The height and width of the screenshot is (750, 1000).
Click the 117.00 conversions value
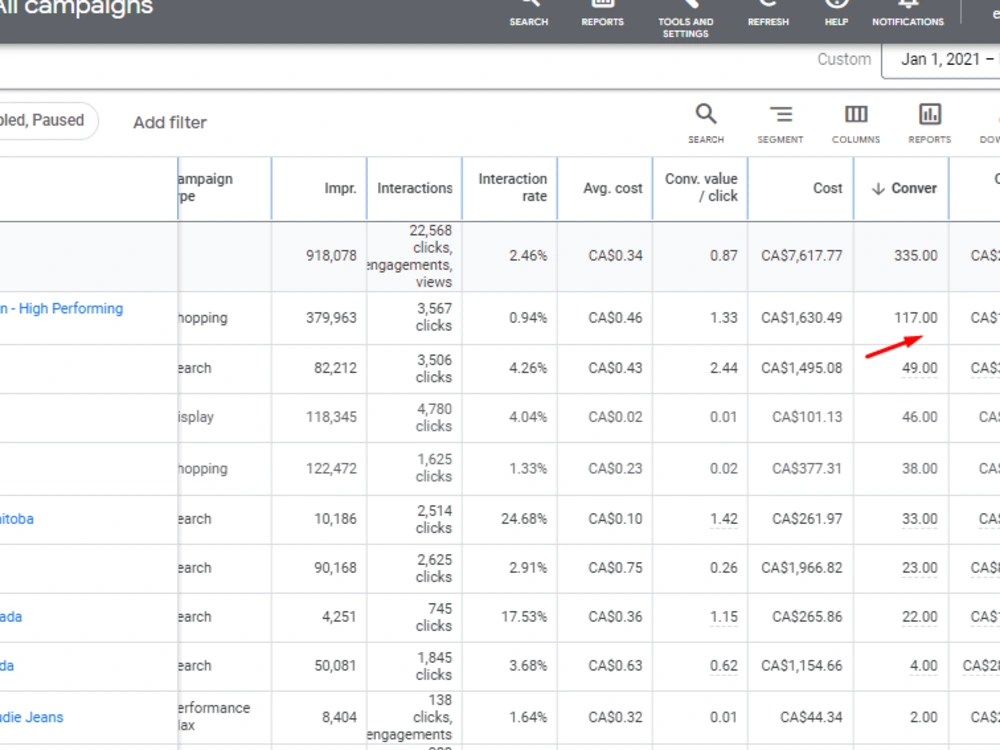point(915,318)
